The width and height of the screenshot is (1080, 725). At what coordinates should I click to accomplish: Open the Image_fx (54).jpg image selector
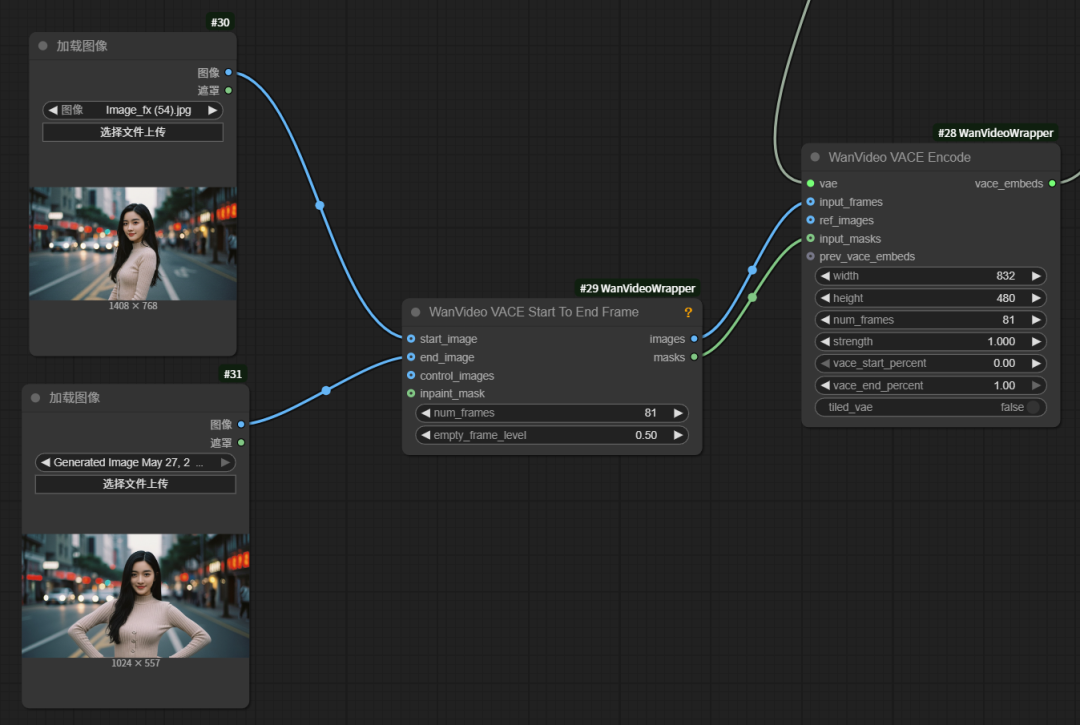[133, 110]
